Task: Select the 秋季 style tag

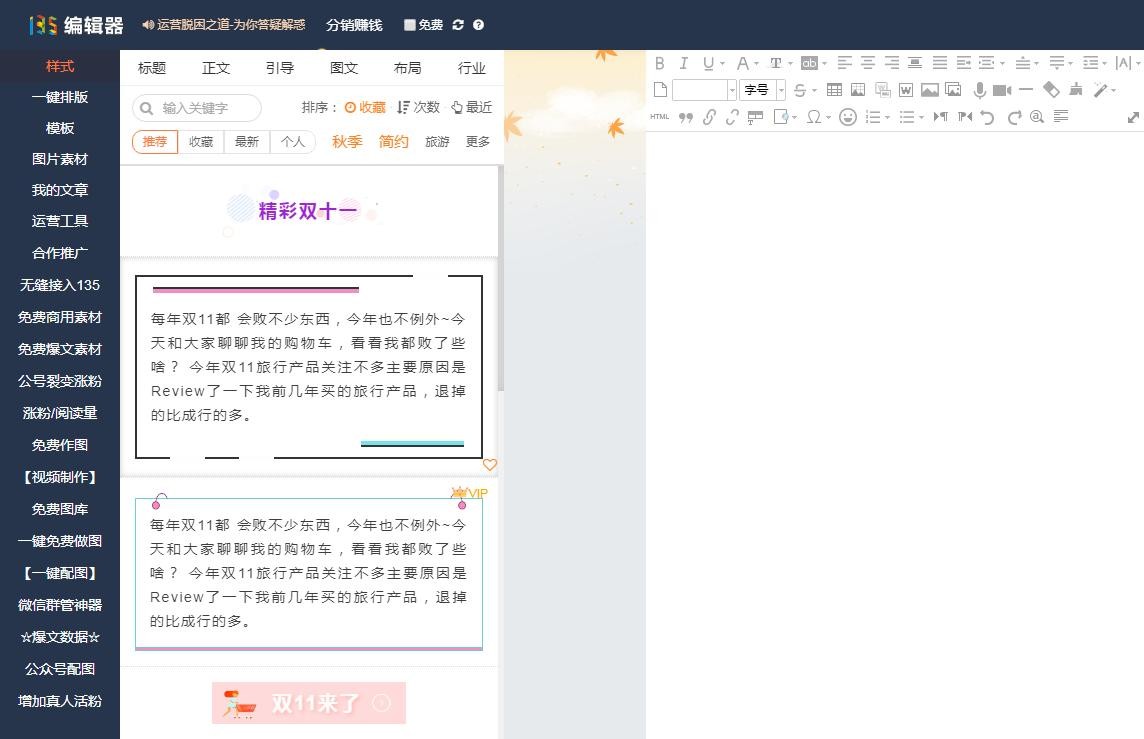Action: [x=347, y=142]
